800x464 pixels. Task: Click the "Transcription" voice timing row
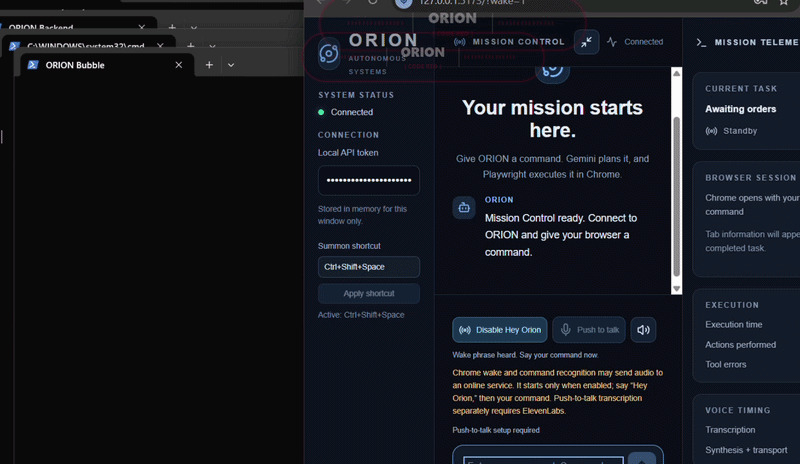[x=730, y=430]
